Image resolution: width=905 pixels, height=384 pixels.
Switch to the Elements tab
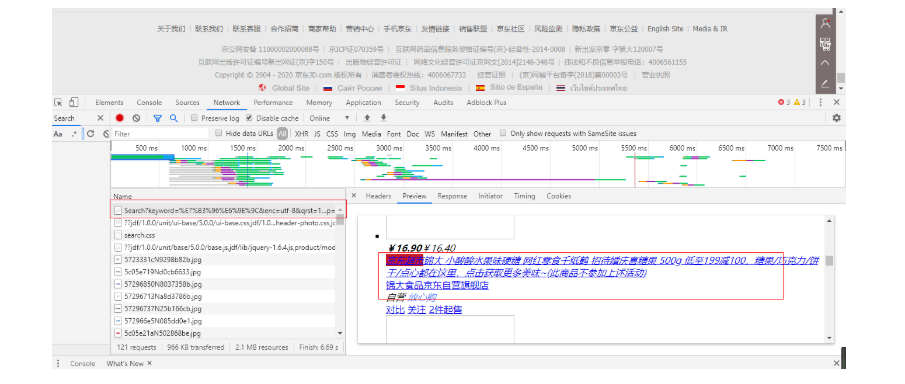(109, 102)
